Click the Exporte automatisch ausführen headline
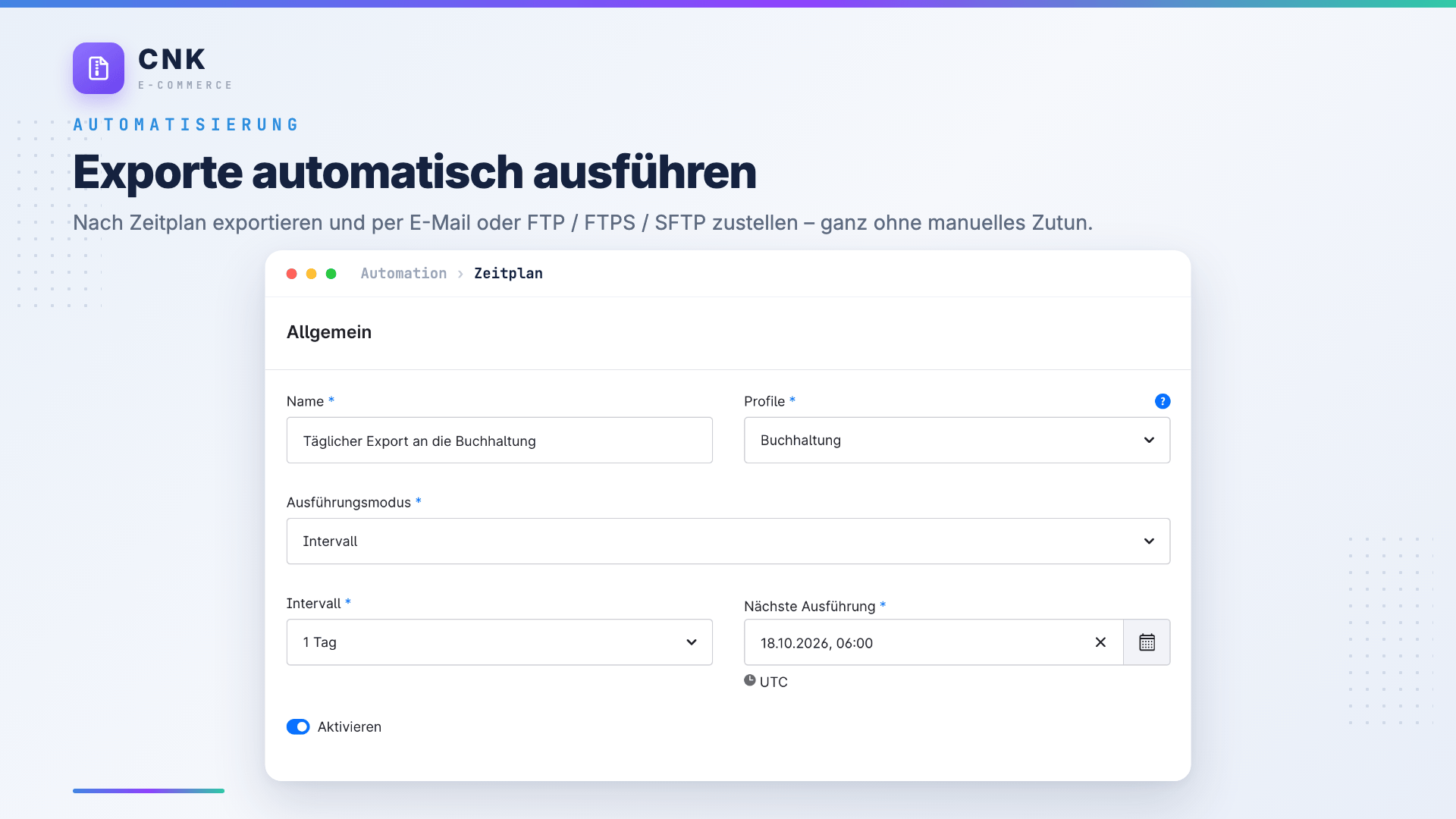The height and width of the screenshot is (819, 1456). point(415,172)
